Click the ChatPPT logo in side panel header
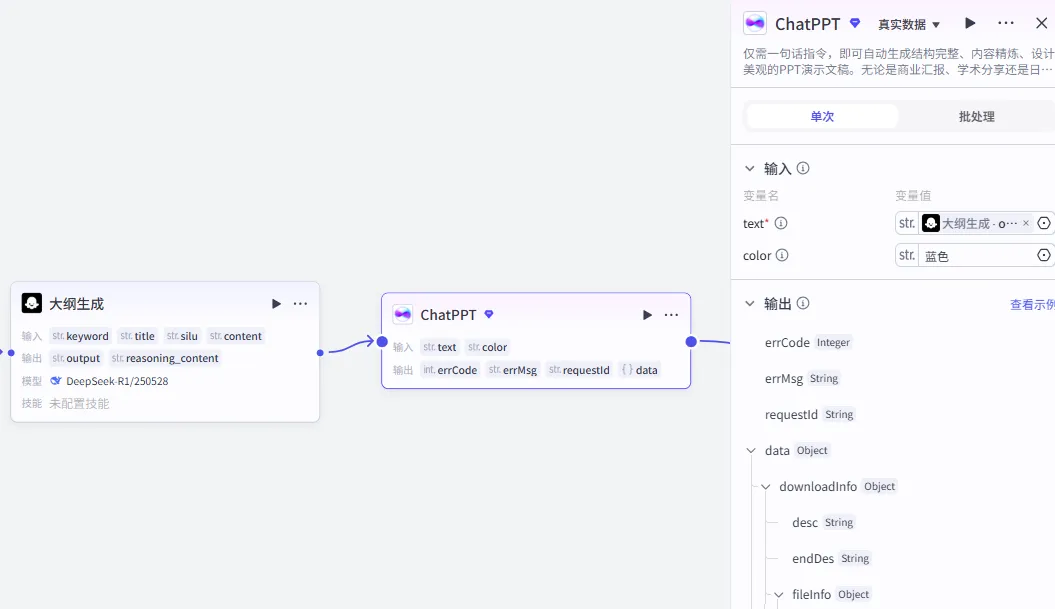The height and width of the screenshot is (609, 1055). [x=755, y=24]
